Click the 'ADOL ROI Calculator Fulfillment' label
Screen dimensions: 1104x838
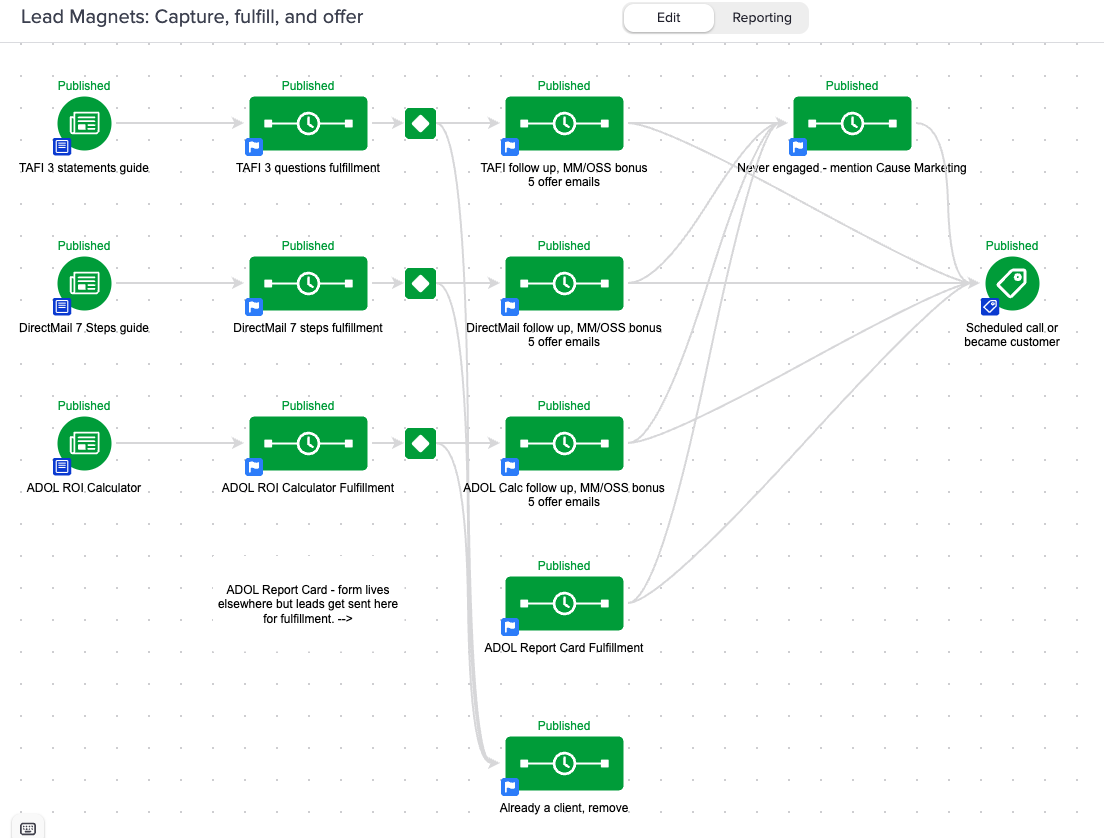click(308, 487)
